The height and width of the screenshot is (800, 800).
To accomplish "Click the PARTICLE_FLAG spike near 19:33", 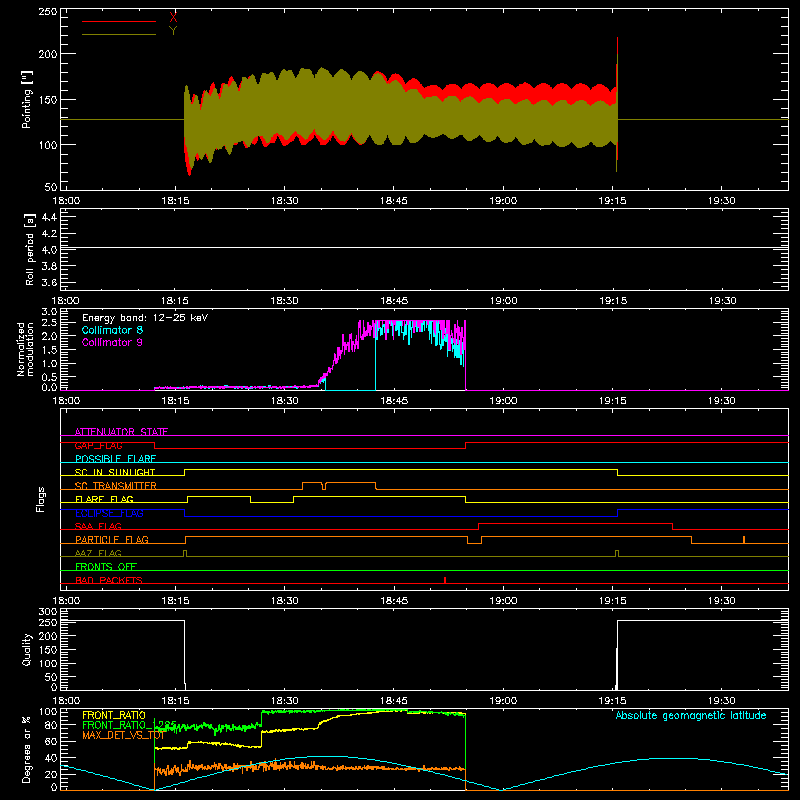I will (744, 539).
